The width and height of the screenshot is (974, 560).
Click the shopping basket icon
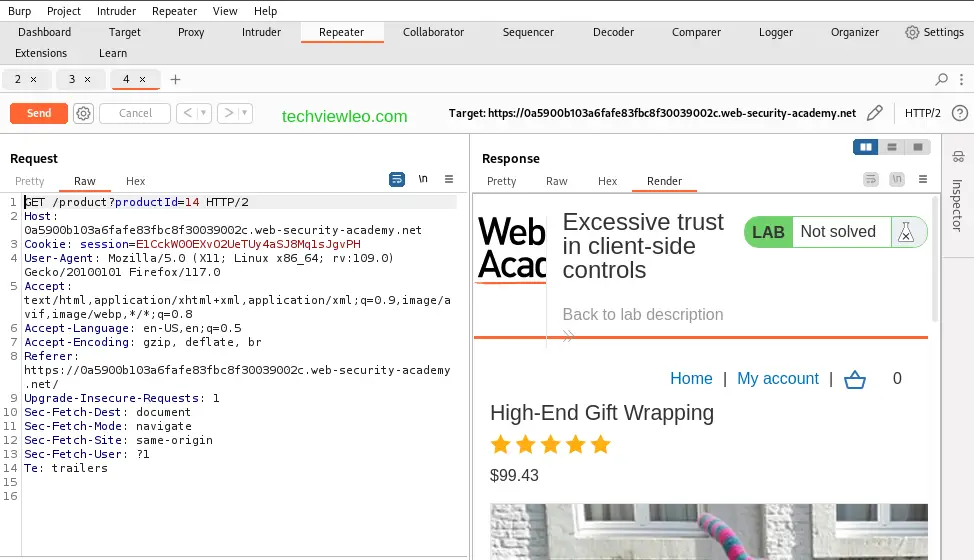coord(855,379)
